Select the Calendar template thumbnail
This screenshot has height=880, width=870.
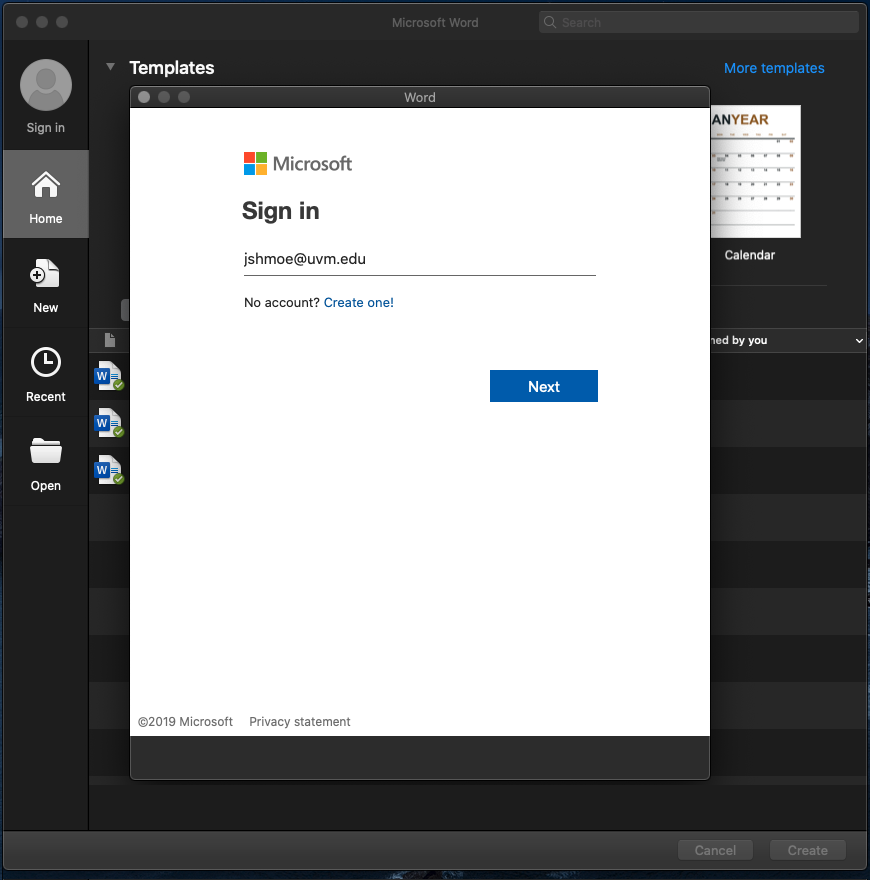pos(755,172)
